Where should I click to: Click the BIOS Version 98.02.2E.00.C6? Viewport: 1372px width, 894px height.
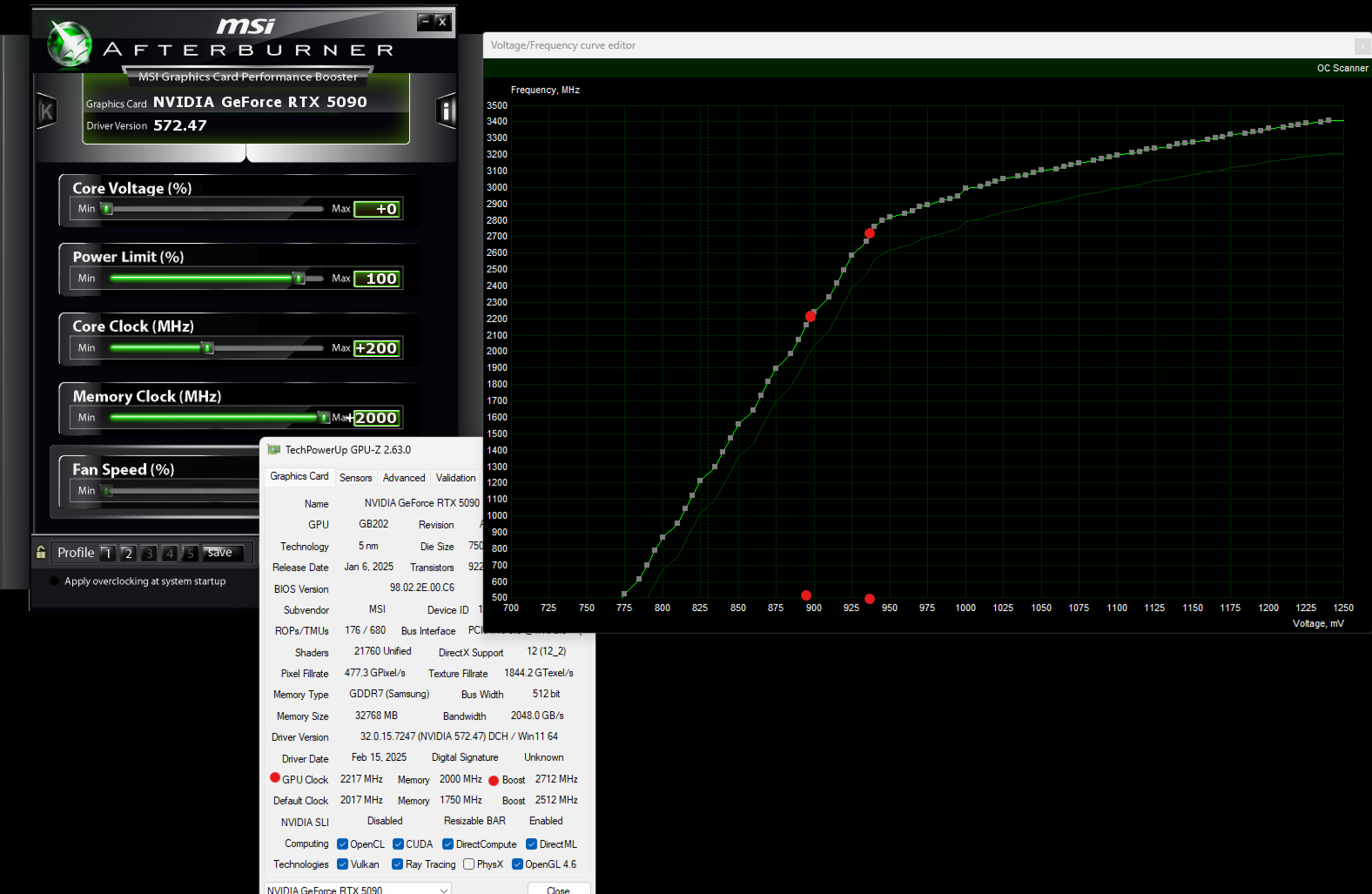coord(421,588)
